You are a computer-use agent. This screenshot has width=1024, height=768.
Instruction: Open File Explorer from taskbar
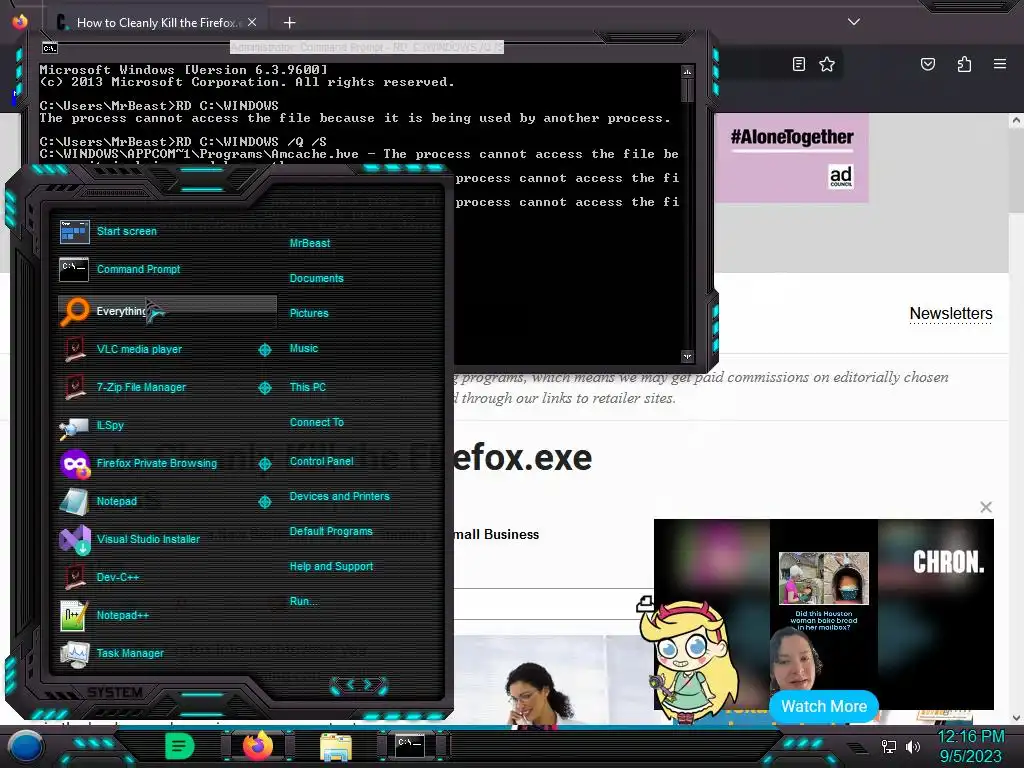(x=336, y=747)
